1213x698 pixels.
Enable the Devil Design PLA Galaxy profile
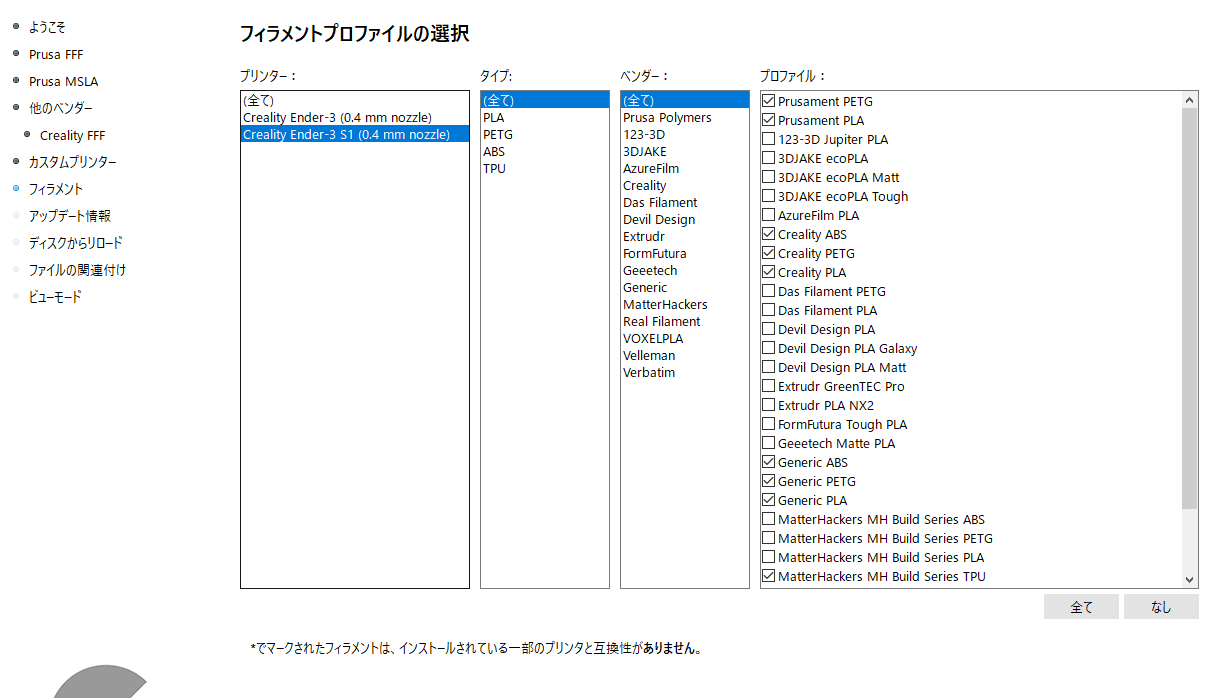click(x=769, y=348)
